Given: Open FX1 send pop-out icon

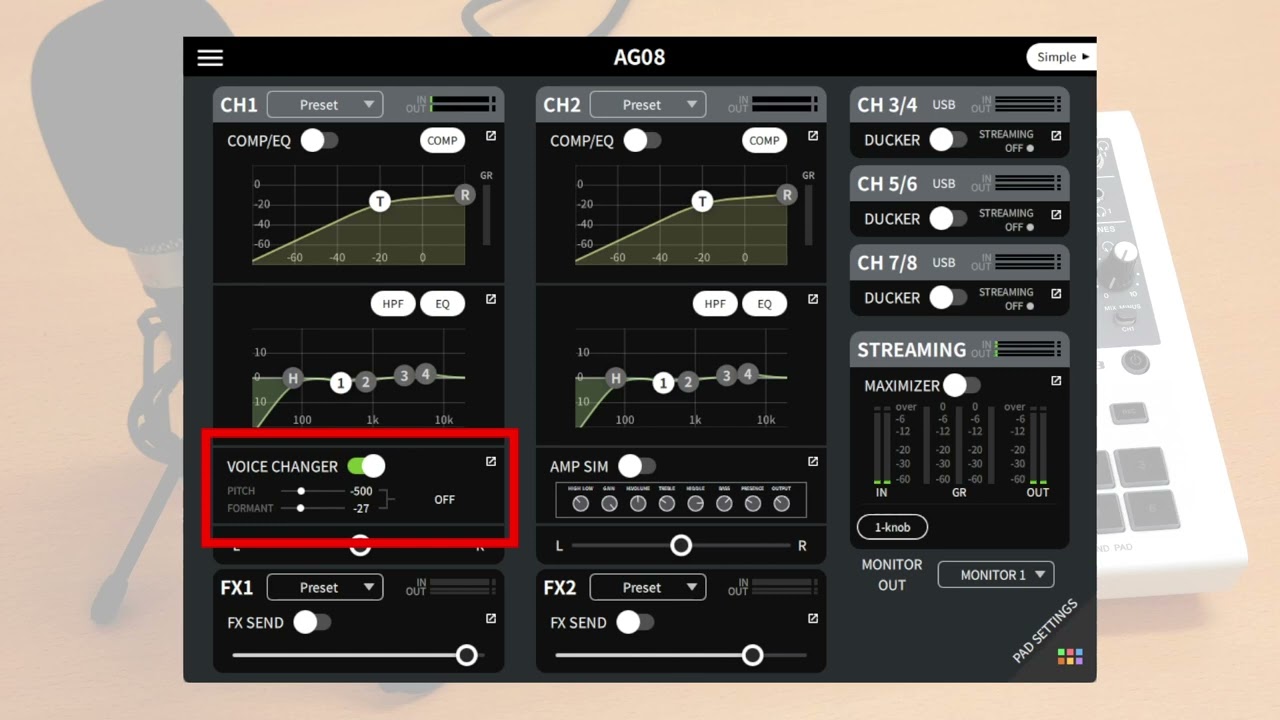Looking at the screenshot, I should [491, 619].
